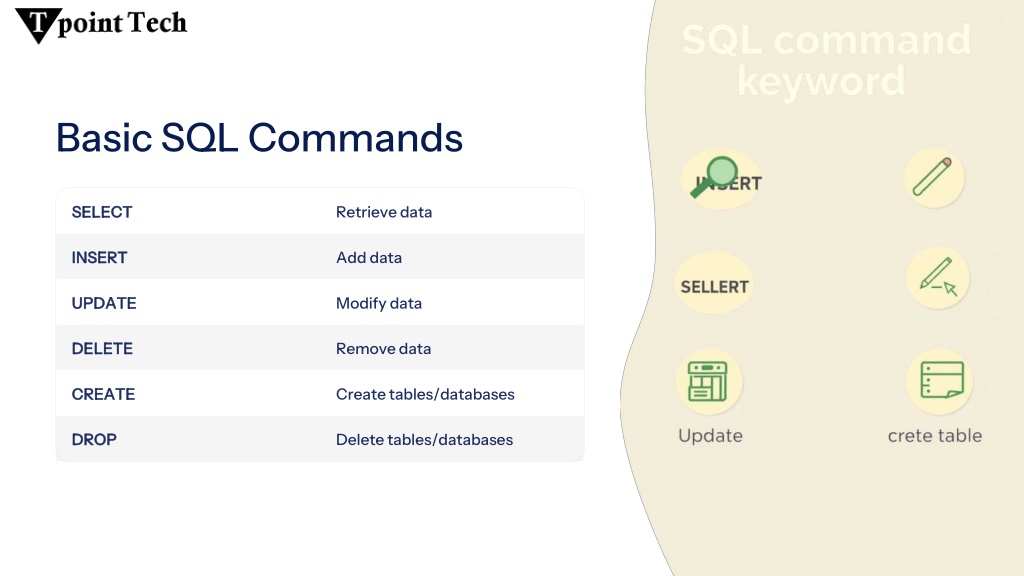This screenshot has height=576, width=1024.
Task: Click the pencil icon with red eraser
Action: coord(933,177)
